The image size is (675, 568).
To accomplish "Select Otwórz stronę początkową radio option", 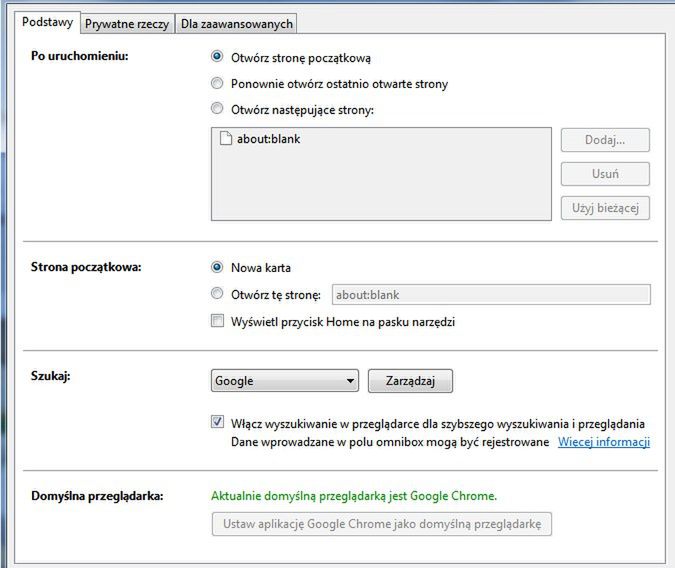I will [217, 56].
